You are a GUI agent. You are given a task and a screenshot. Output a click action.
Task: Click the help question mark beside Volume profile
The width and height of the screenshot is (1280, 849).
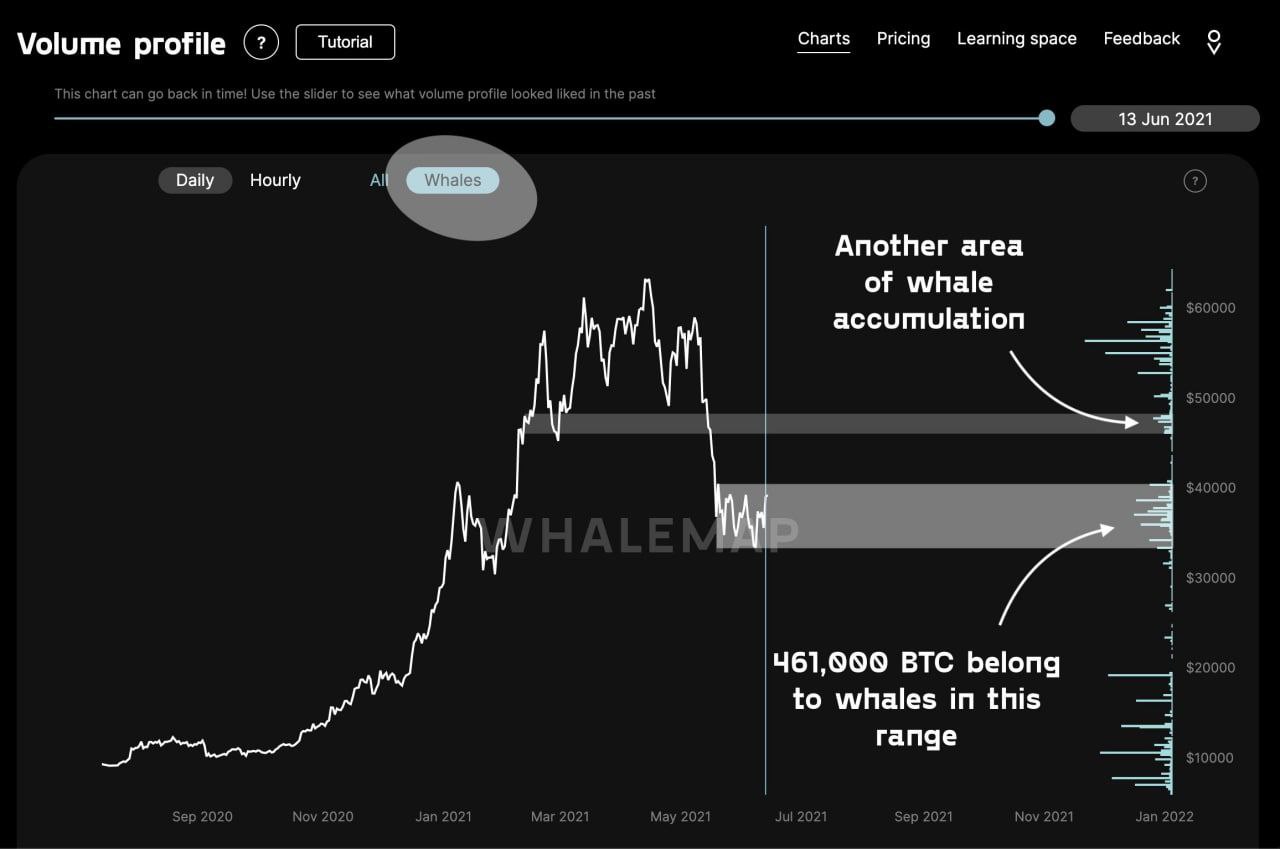[x=261, y=43]
